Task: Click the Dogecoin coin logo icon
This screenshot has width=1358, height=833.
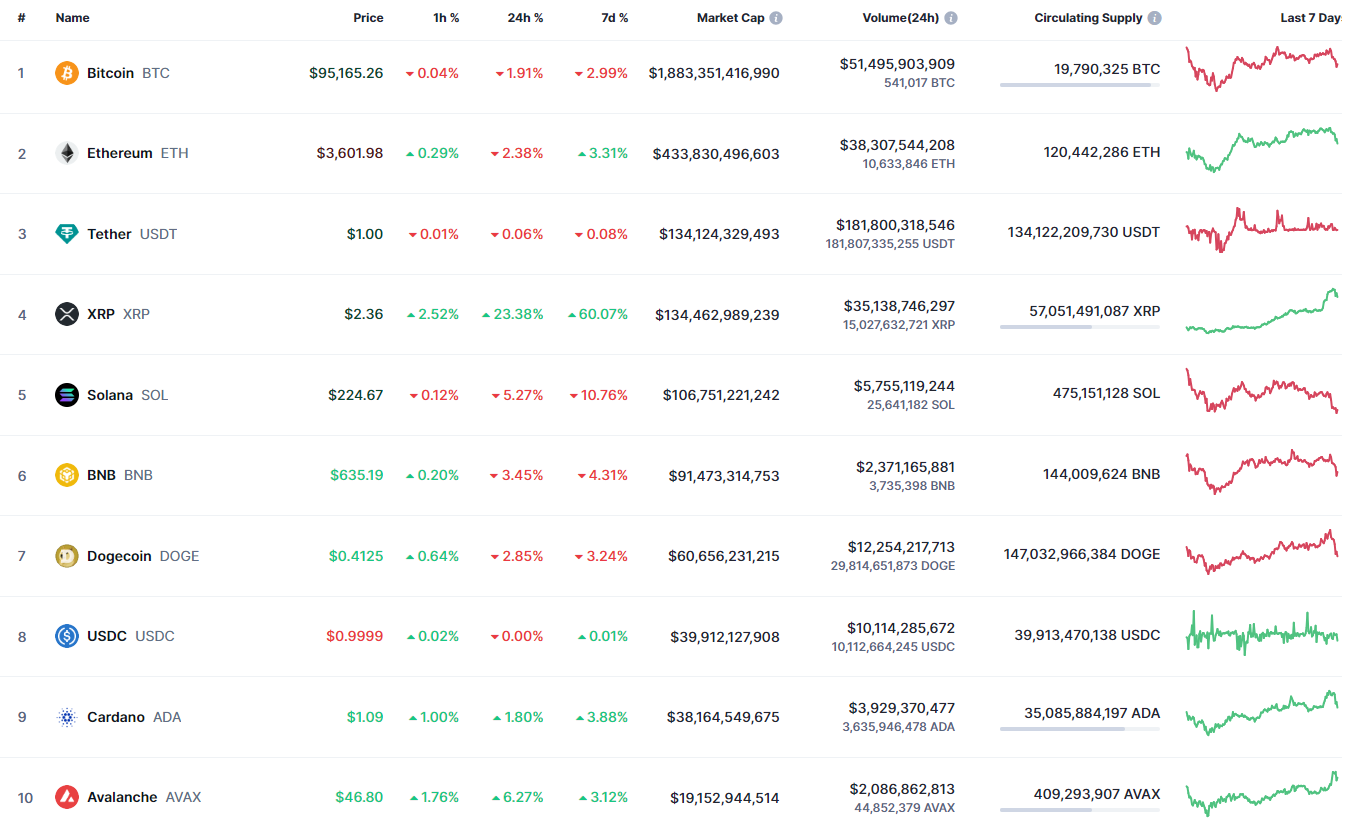Action: 67,556
